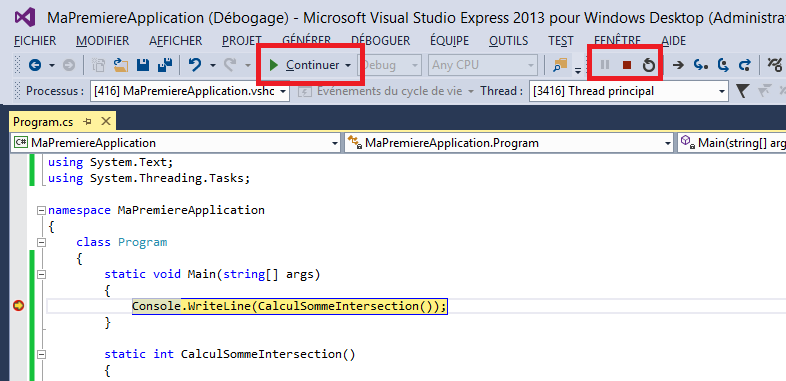
Task: Restart debugging with the circular arrow
Action: pyautogui.click(x=649, y=65)
